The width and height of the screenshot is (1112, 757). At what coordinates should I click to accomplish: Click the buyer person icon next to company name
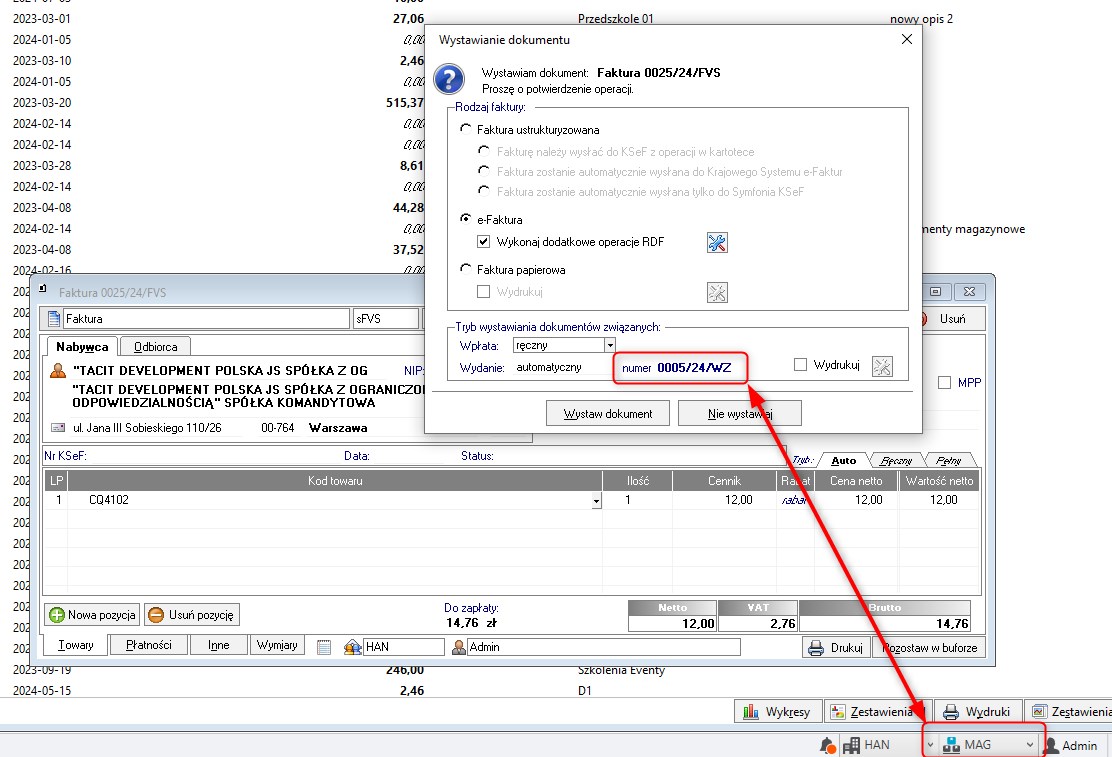pos(57,371)
